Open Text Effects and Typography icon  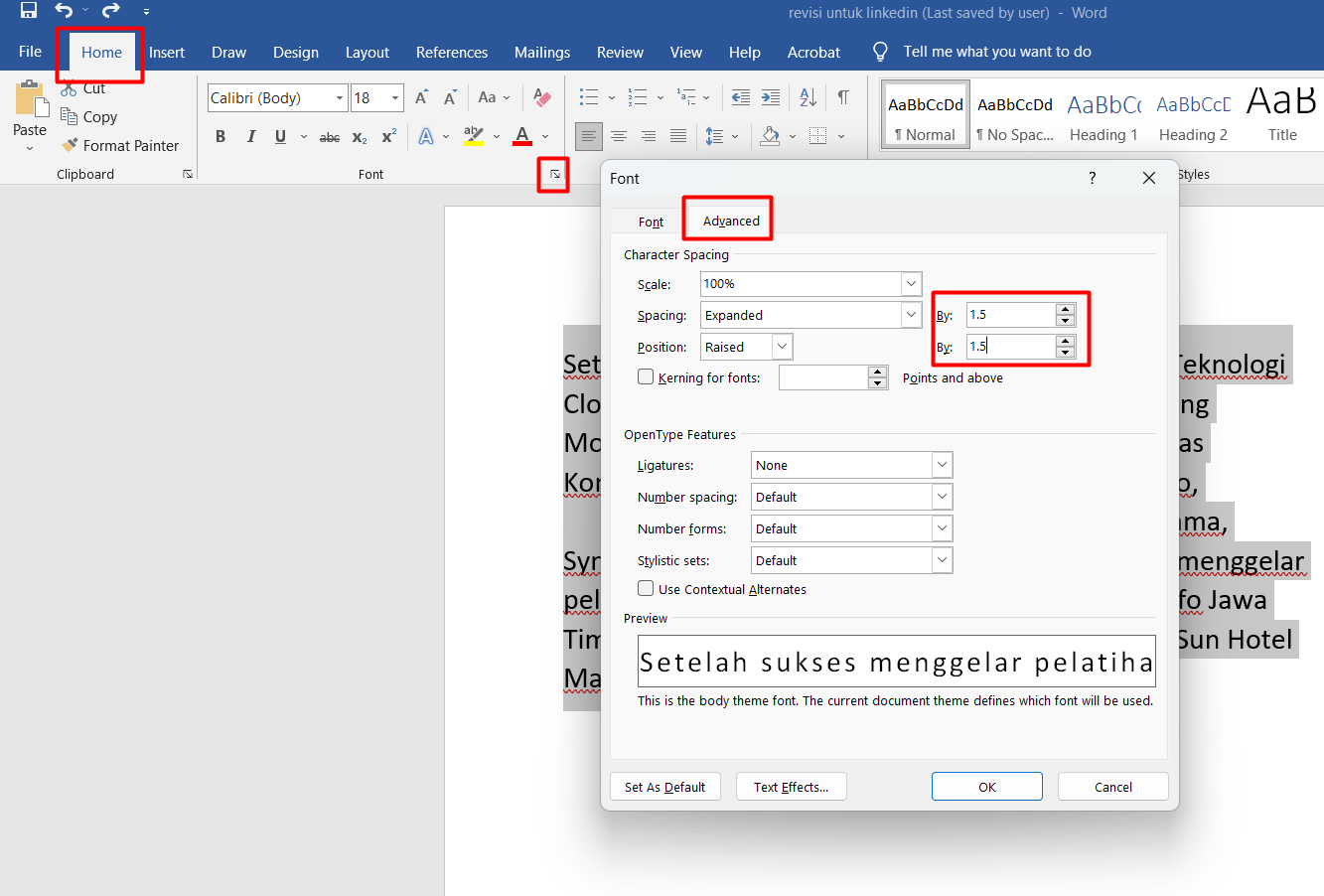click(426, 136)
